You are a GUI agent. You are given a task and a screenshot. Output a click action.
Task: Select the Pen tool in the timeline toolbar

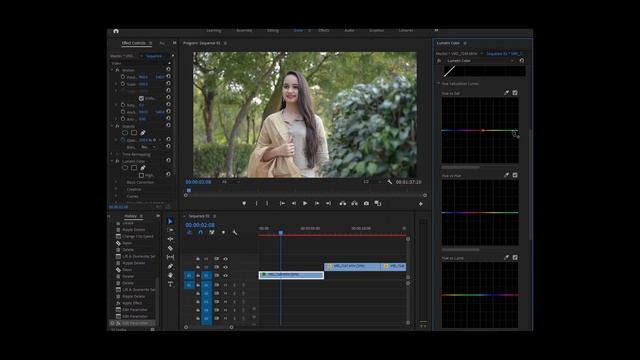(x=170, y=266)
